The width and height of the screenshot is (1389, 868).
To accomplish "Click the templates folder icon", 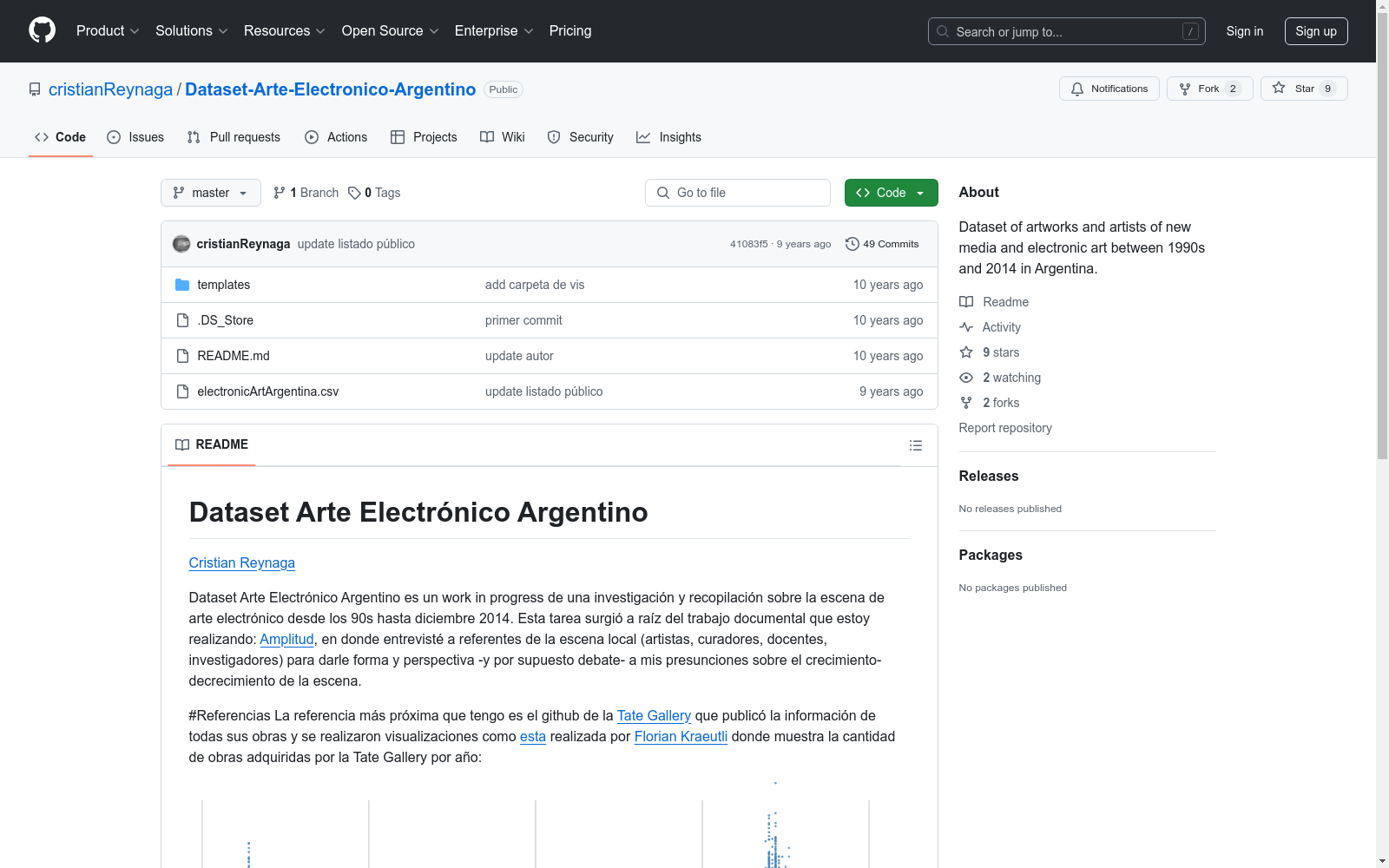I will point(182,285).
